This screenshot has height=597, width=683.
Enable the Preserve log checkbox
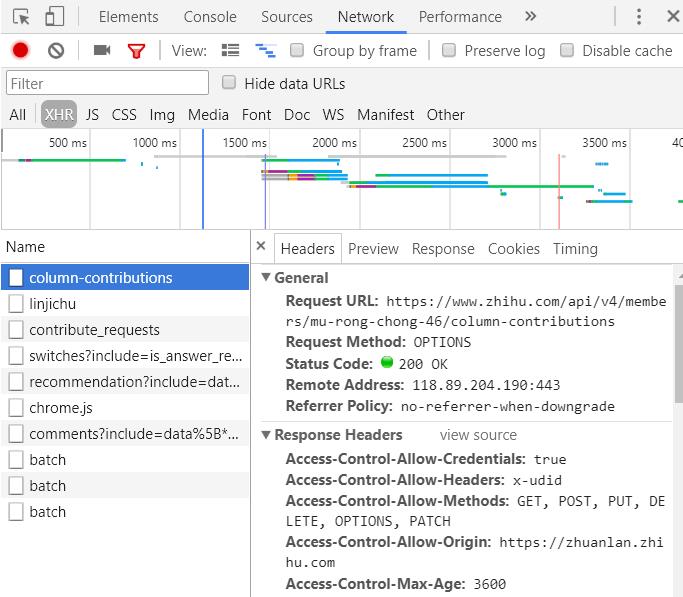[449, 50]
